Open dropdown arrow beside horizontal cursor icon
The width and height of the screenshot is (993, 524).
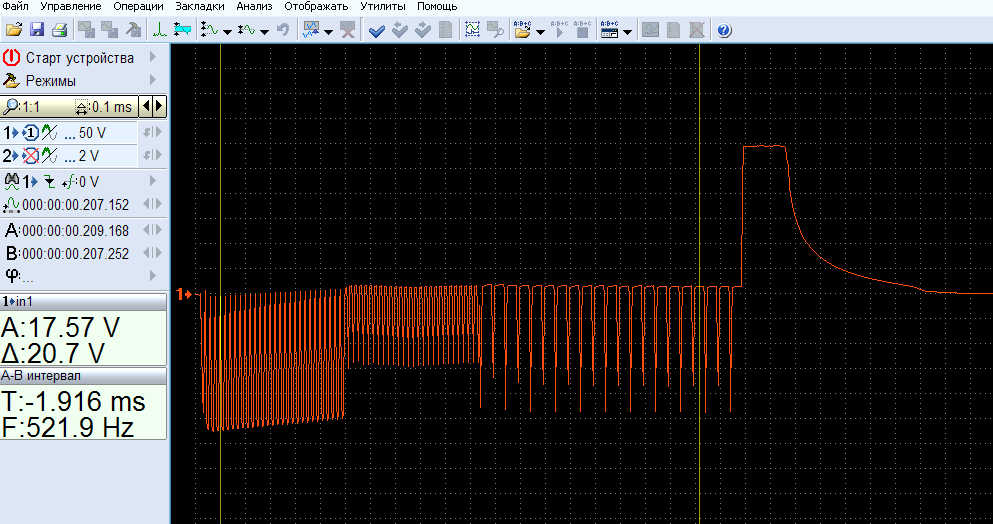[264, 31]
